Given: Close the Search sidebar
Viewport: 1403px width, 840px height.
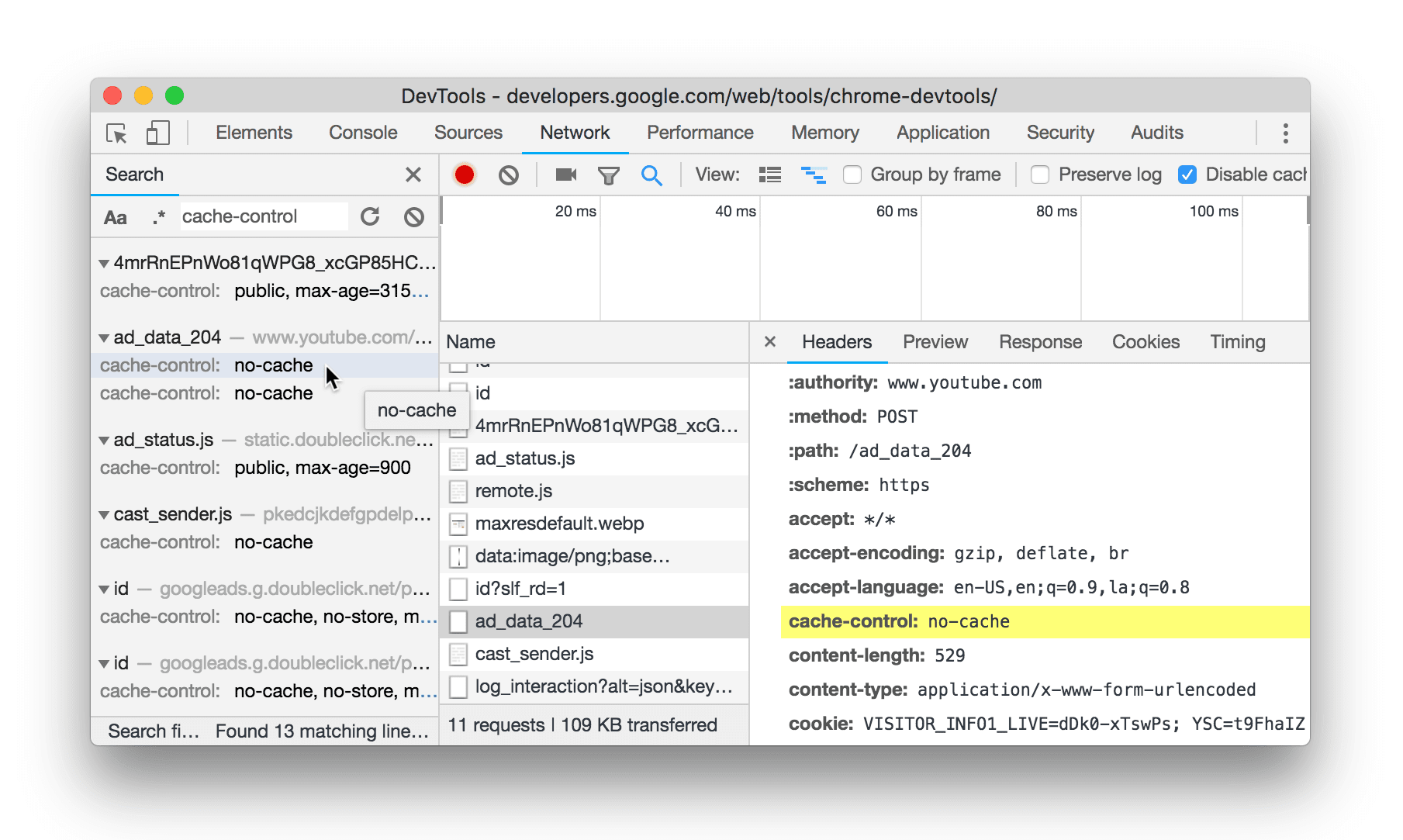Looking at the screenshot, I should click(413, 175).
